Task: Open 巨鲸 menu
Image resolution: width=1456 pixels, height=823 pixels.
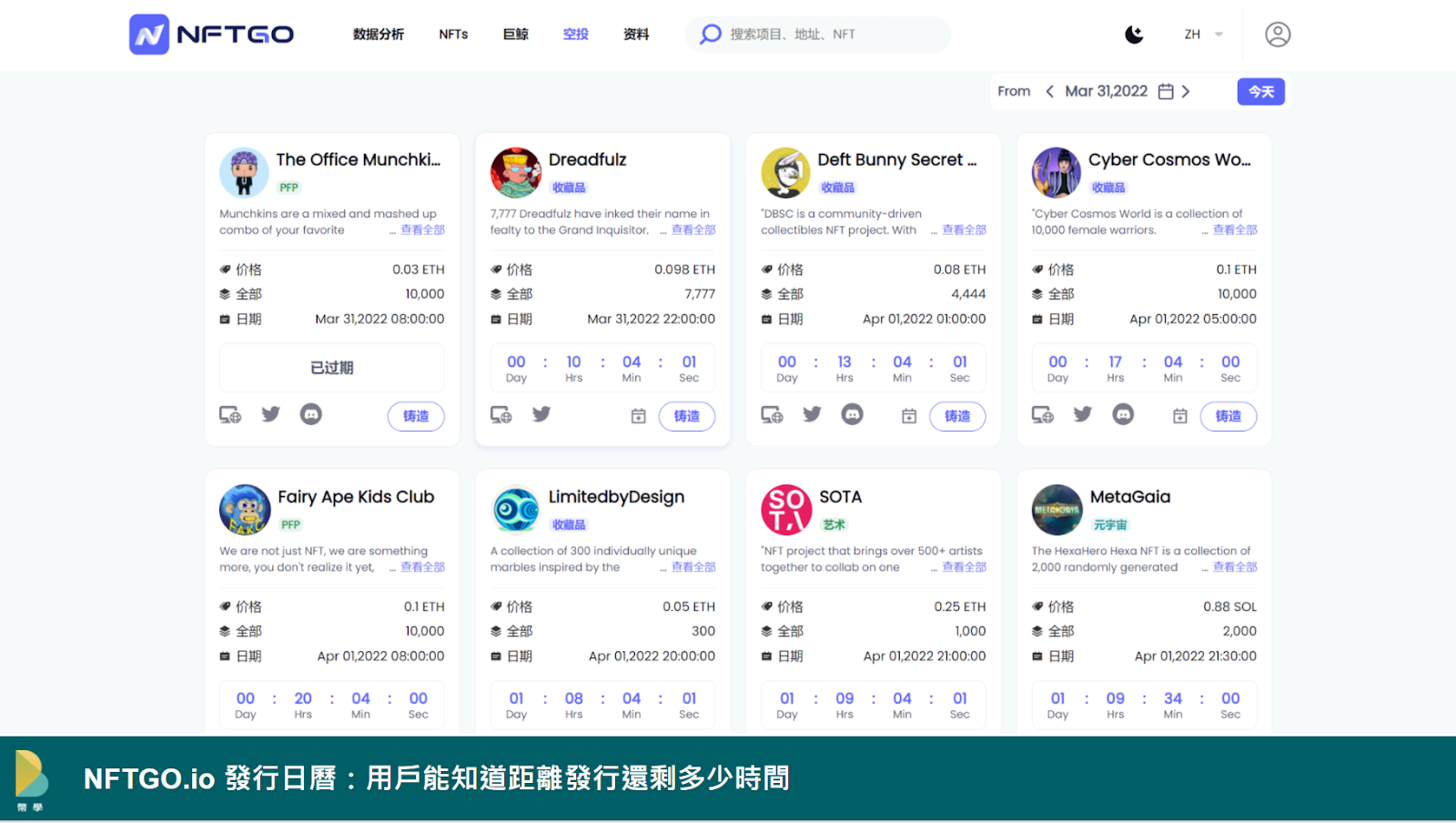Action: [516, 35]
